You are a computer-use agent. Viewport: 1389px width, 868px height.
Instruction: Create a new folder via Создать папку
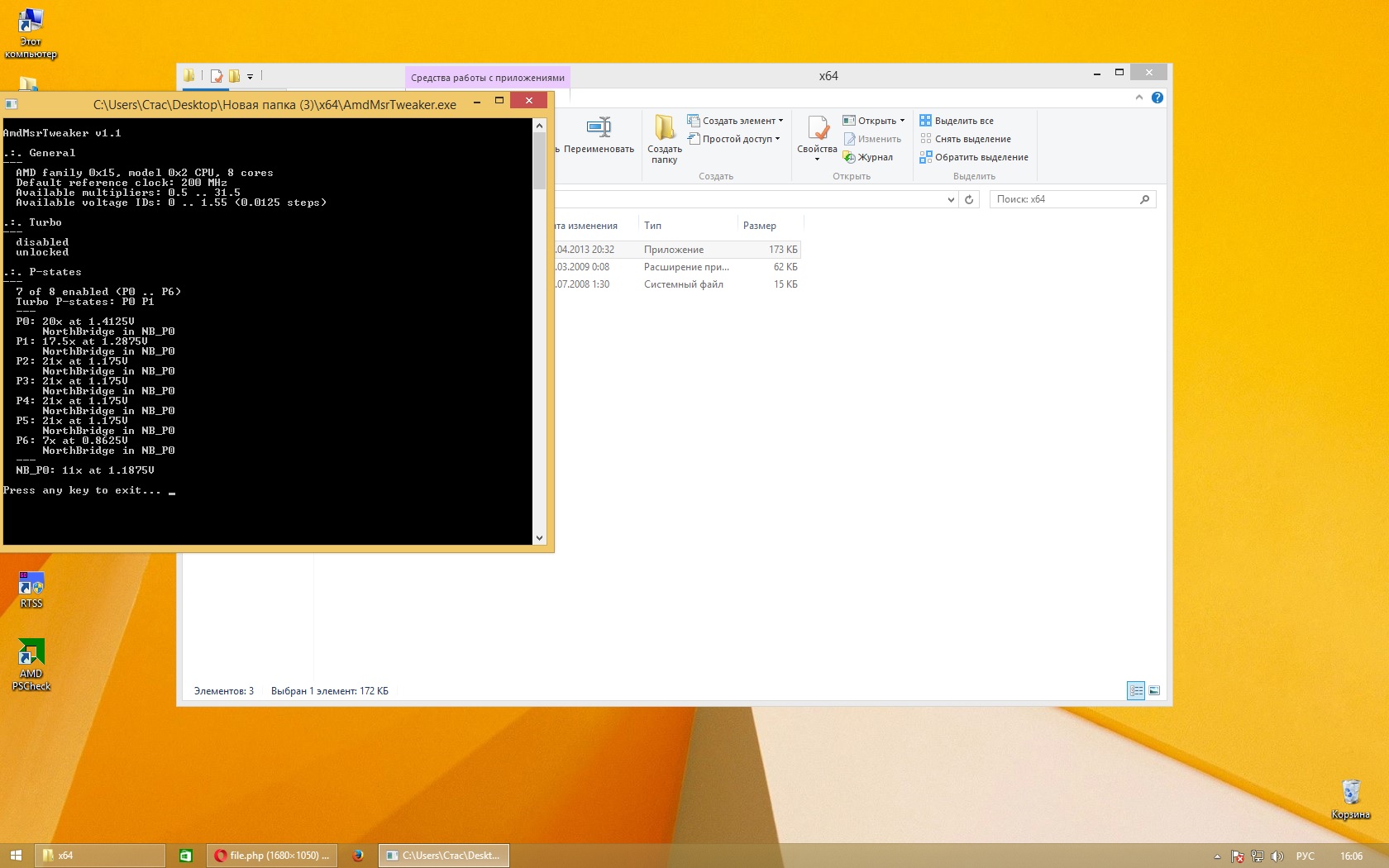tap(665, 139)
